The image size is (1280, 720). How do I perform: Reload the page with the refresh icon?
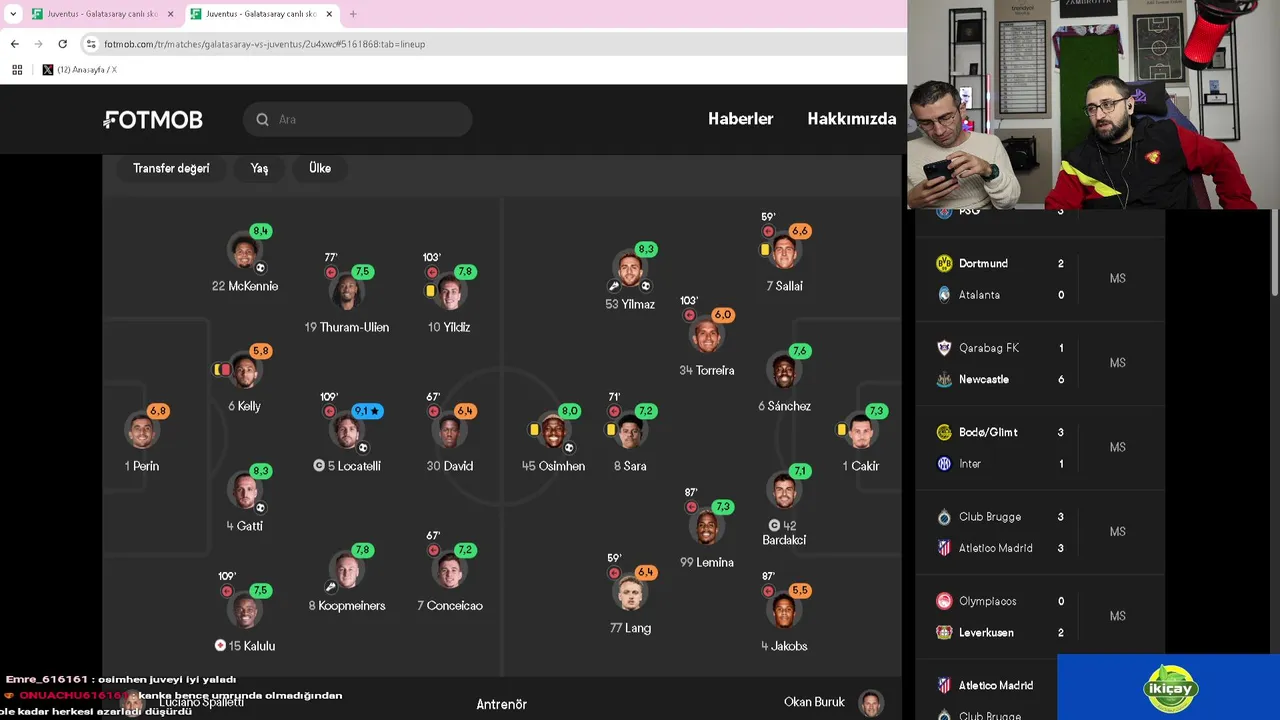click(62, 44)
